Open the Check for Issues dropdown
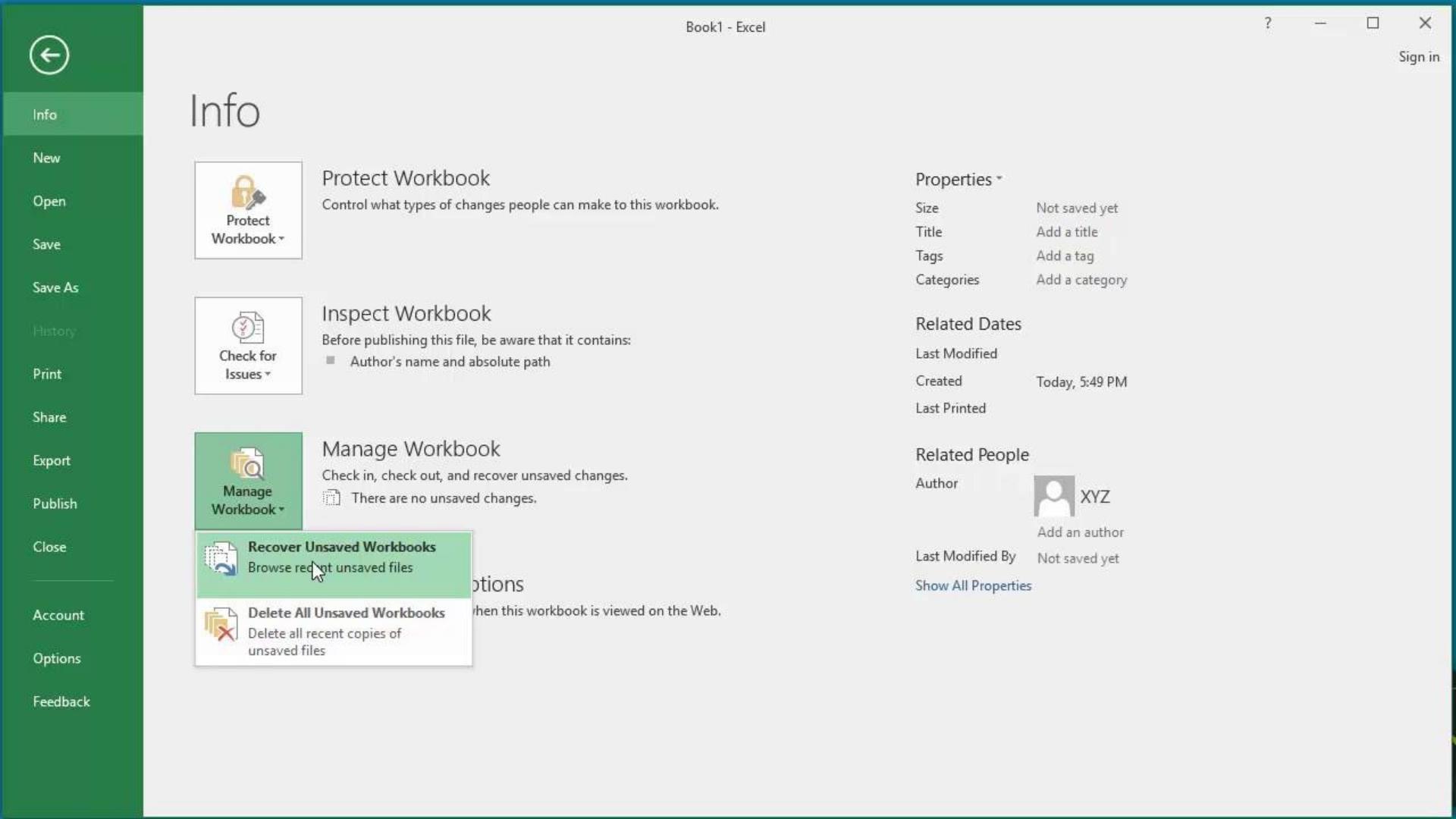 tap(248, 346)
